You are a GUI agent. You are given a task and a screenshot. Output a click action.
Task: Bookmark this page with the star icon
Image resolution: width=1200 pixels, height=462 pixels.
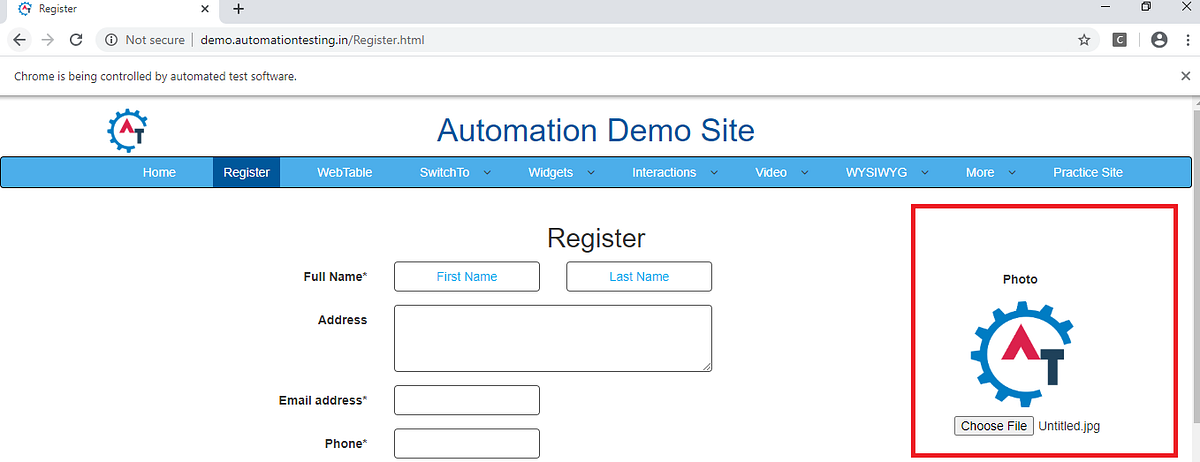[x=1084, y=40]
